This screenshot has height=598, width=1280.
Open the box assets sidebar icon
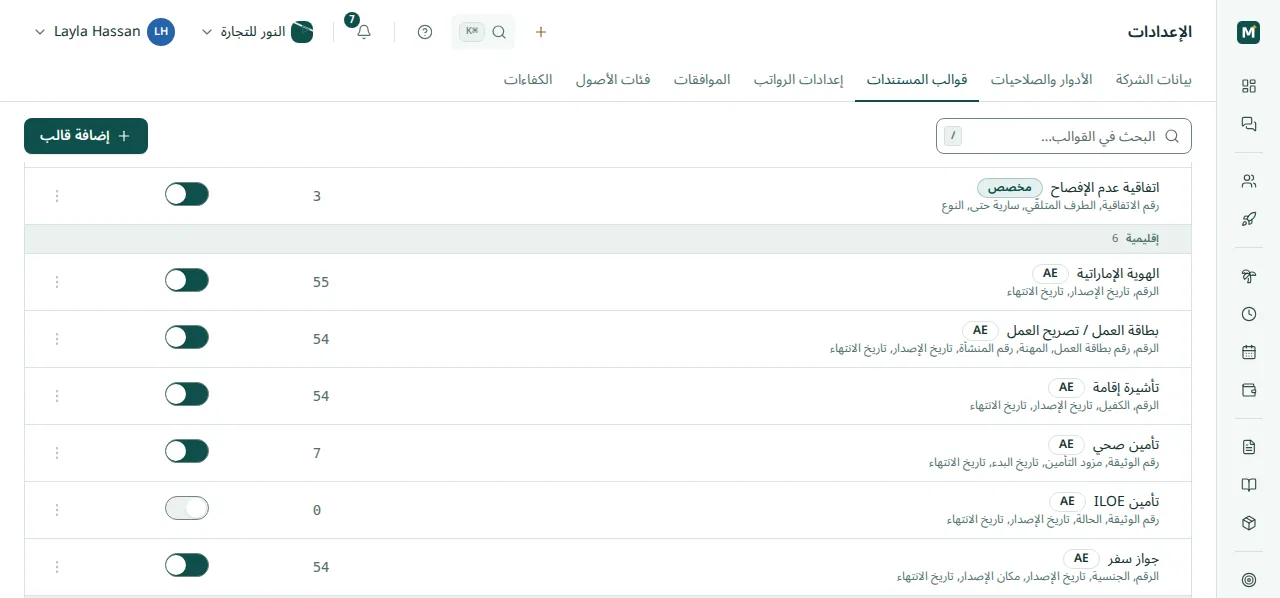(1248, 523)
